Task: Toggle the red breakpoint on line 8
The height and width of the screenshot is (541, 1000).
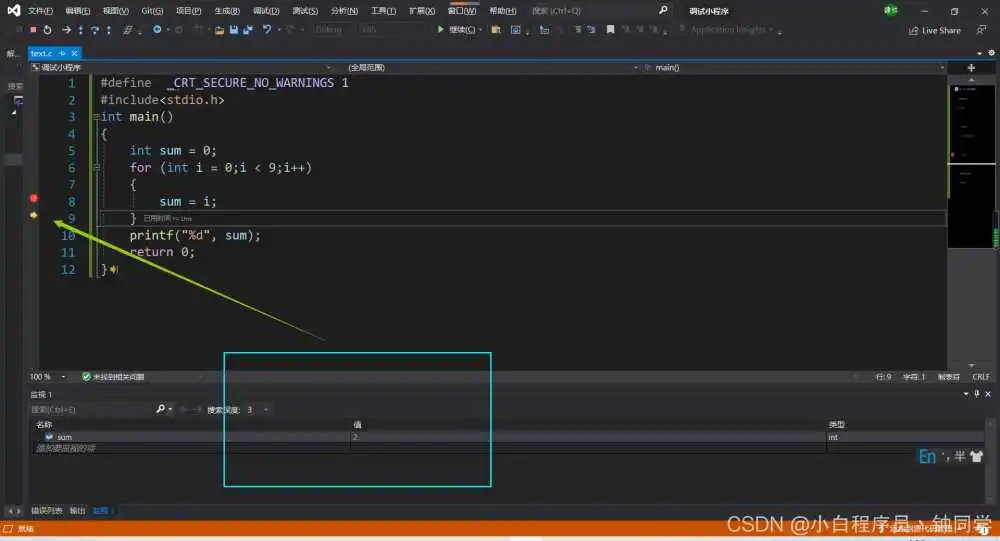Action: click(33, 199)
